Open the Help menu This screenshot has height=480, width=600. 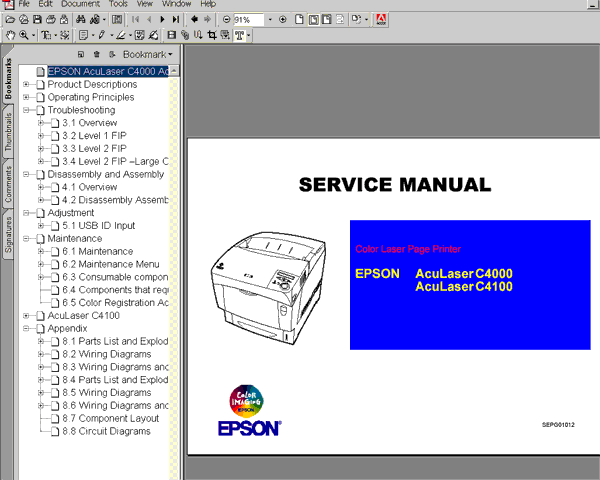(208, 4)
